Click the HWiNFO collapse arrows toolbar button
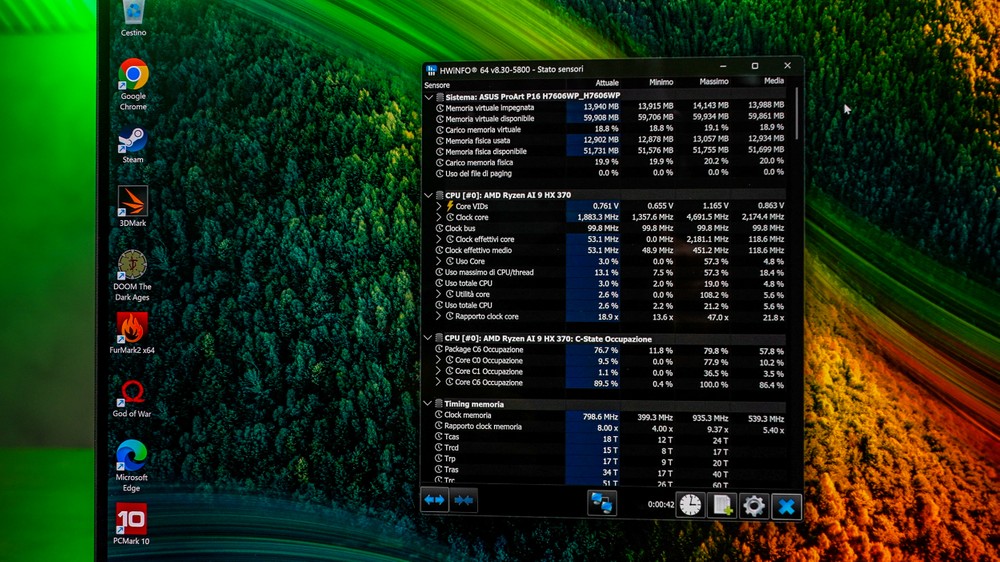This screenshot has height=562, width=1000. [464, 501]
